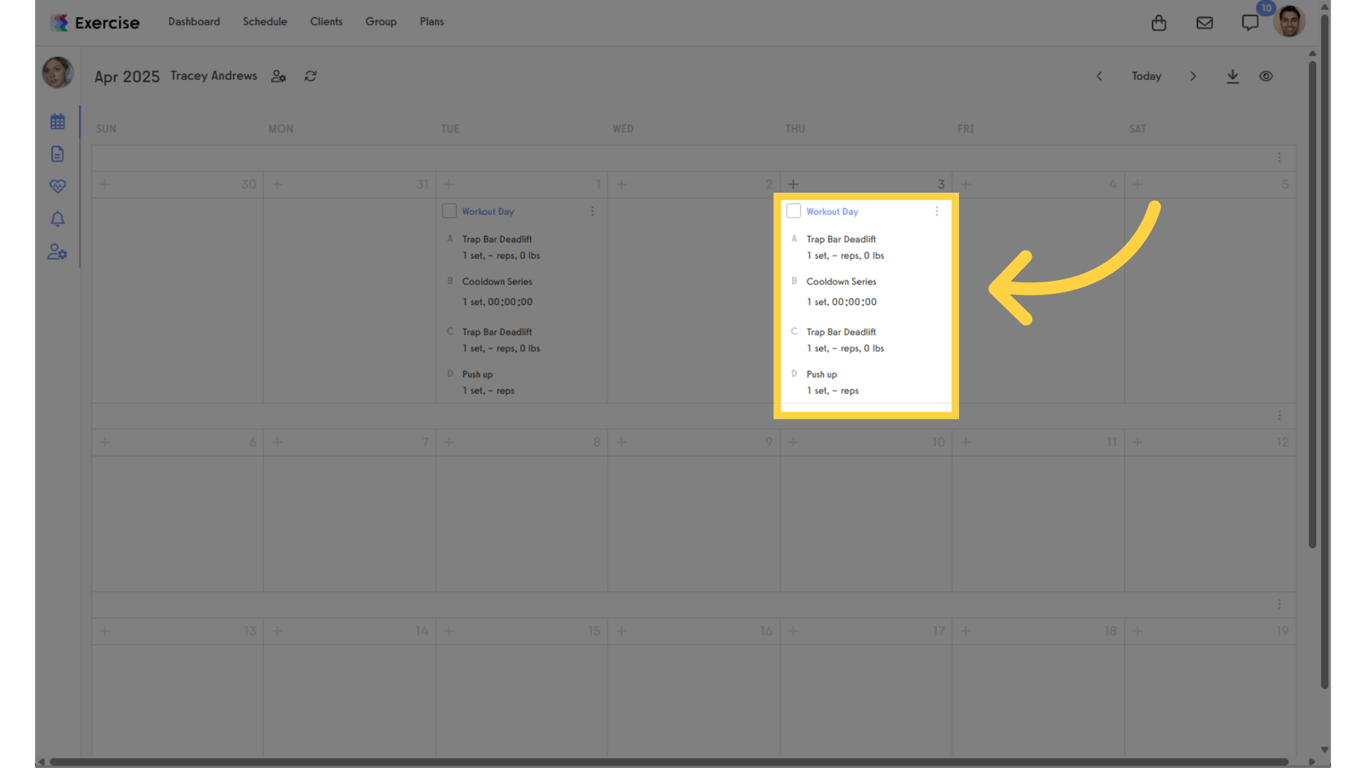Select exercise C Trap Bar Deadlift on Thursday
Viewport: 1366px width, 768px height.
(x=841, y=332)
